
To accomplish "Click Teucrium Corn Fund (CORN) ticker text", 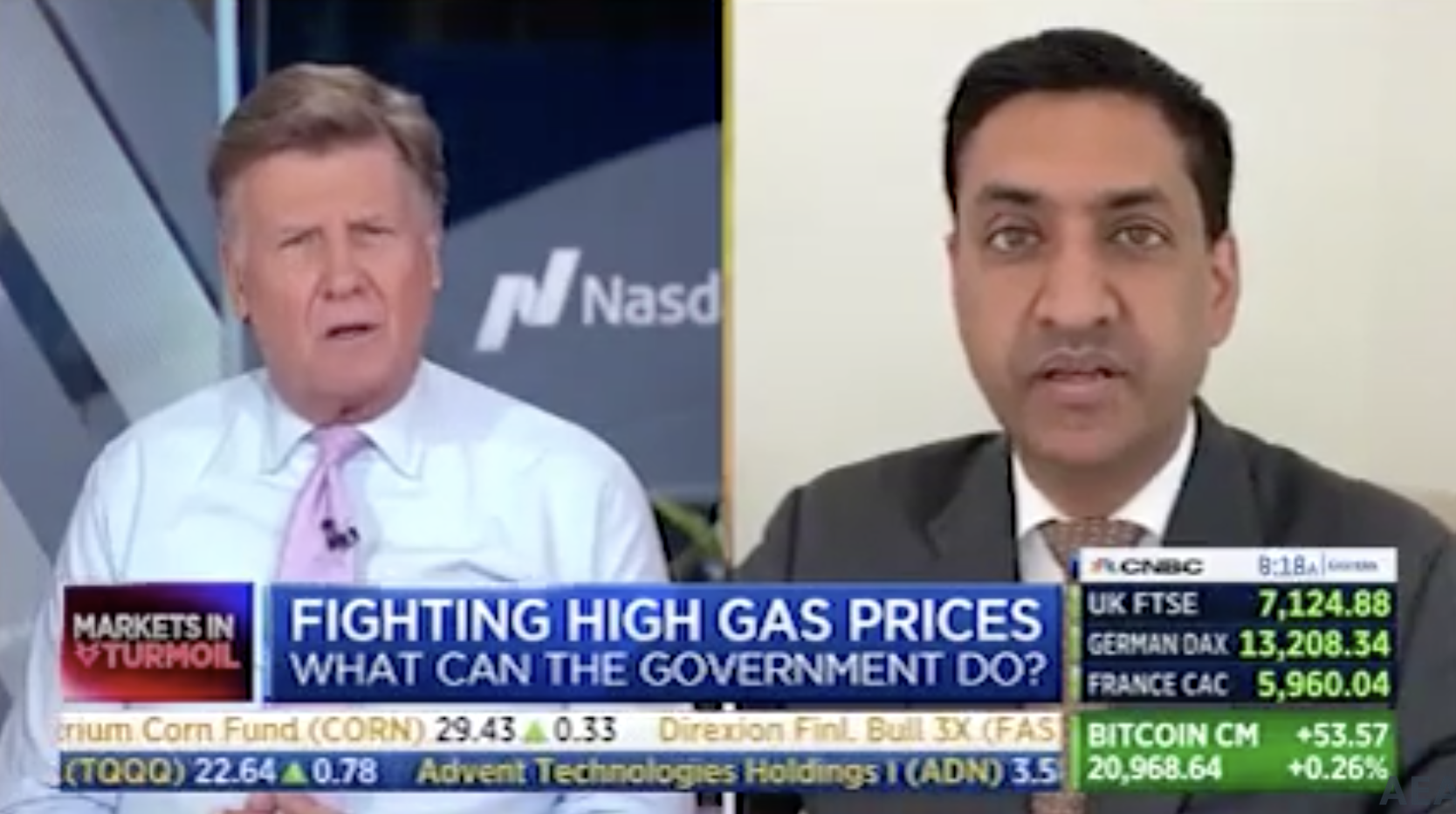I will click(x=242, y=730).
